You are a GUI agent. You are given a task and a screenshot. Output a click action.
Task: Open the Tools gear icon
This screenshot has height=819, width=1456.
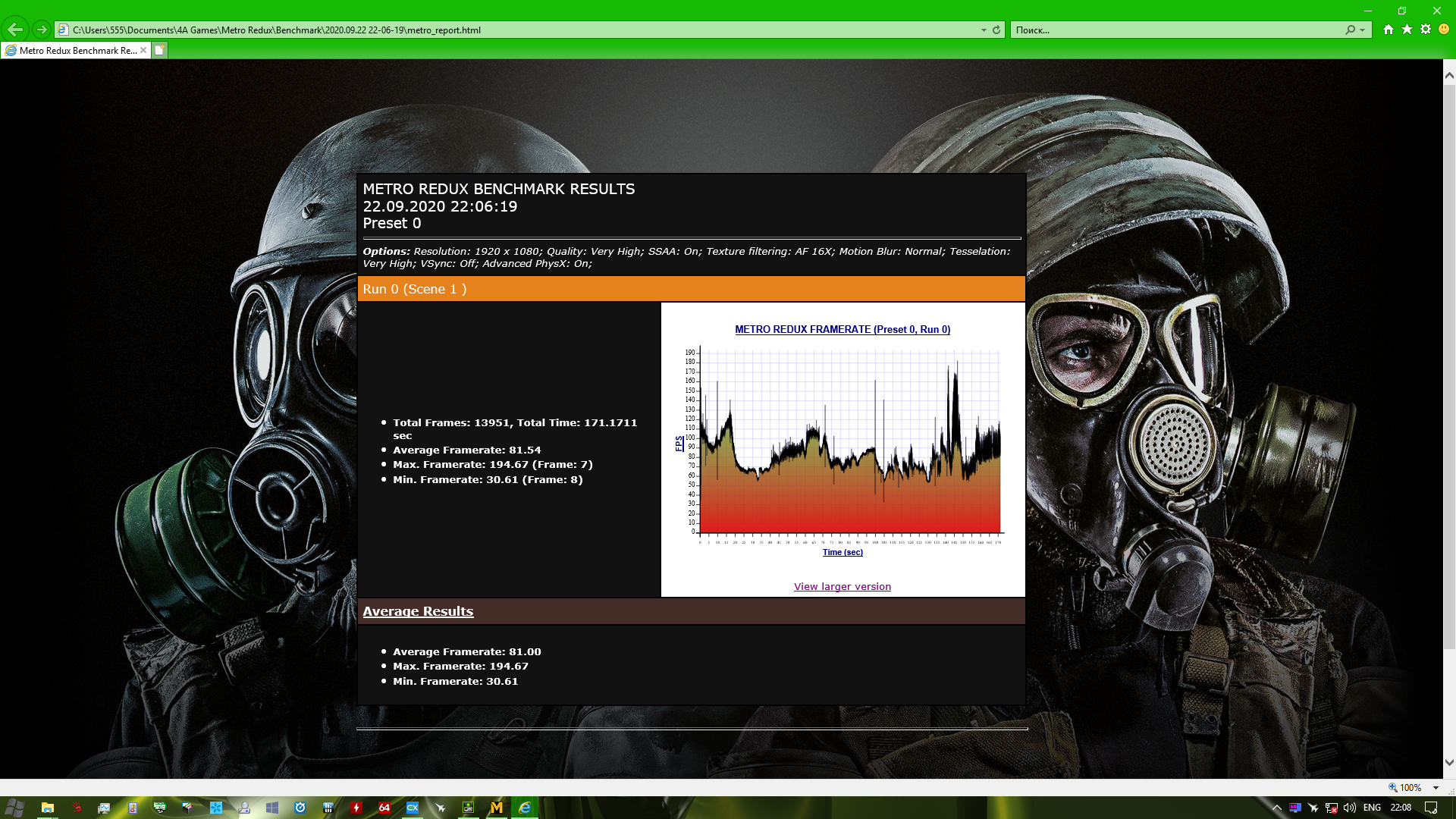[x=1426, y=30]
